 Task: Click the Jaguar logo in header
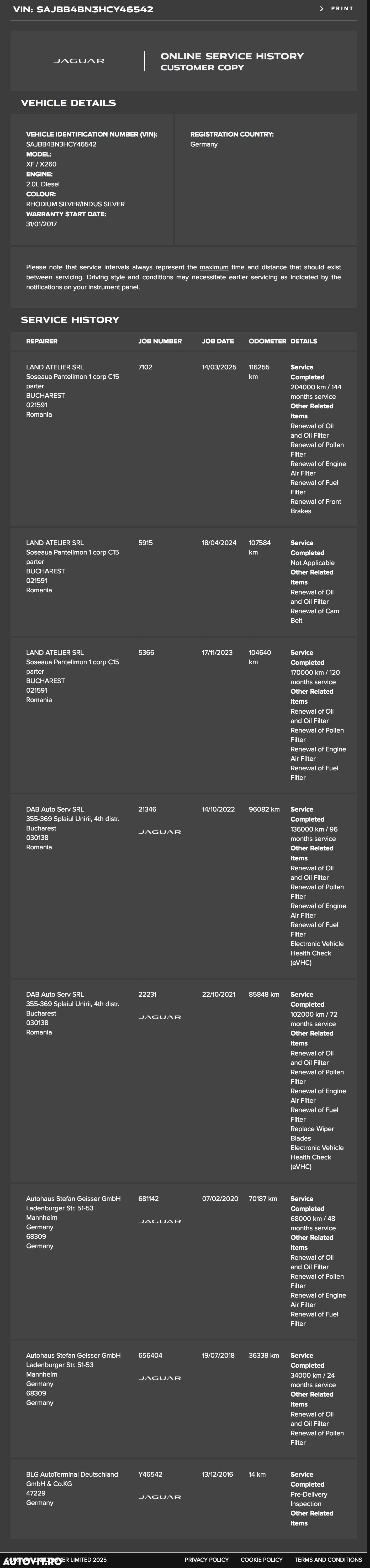click(x=79, y=61)
